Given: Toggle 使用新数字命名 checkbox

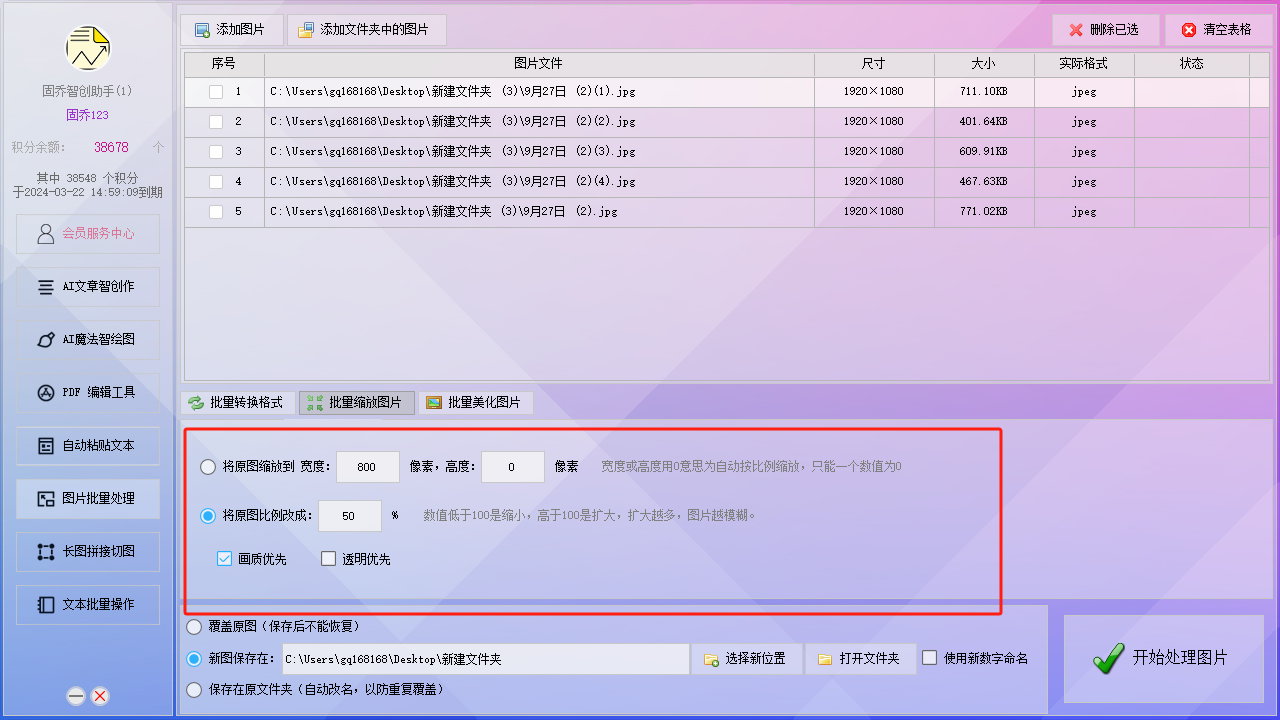Looking at the screenshot, I should pos(930,658).
